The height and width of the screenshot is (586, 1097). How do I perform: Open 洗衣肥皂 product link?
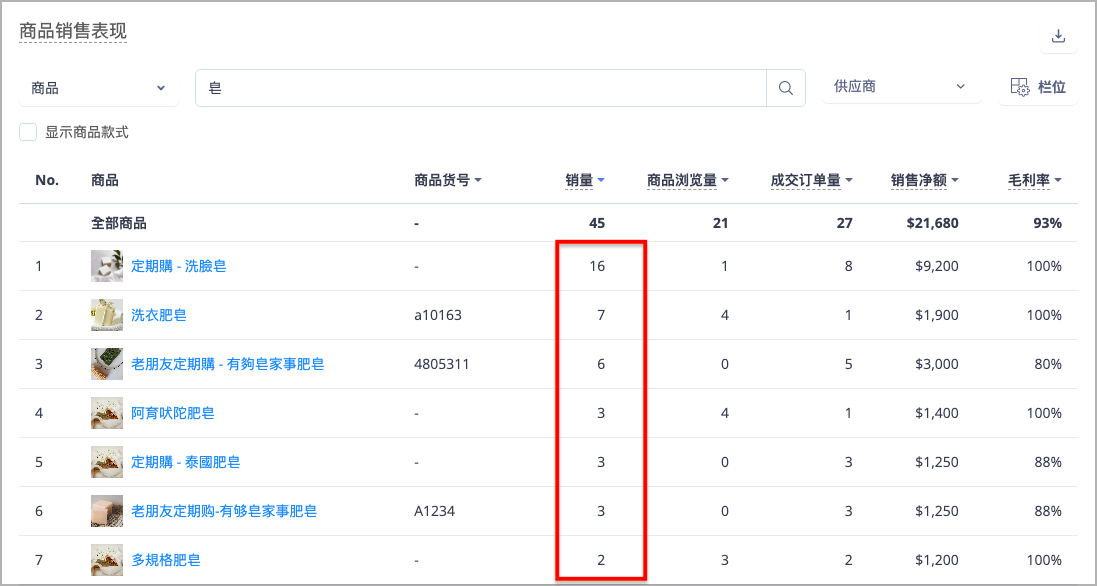(x=159, y=315)
